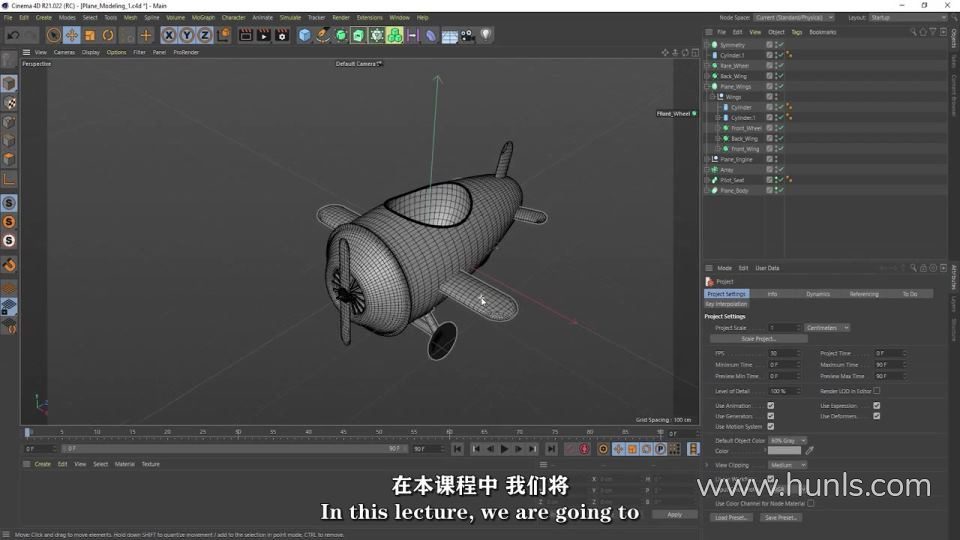Add a light object
960x540 pixels.
click(486, 36)
